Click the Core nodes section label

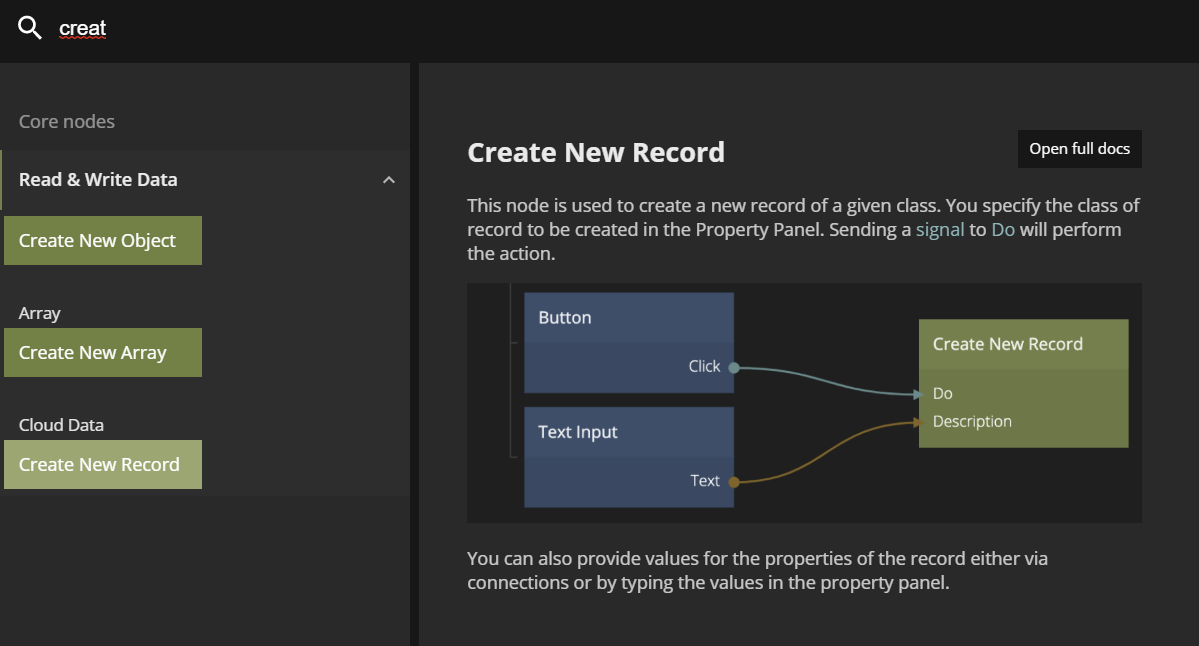pyautogui.click(x=67, y=122)
